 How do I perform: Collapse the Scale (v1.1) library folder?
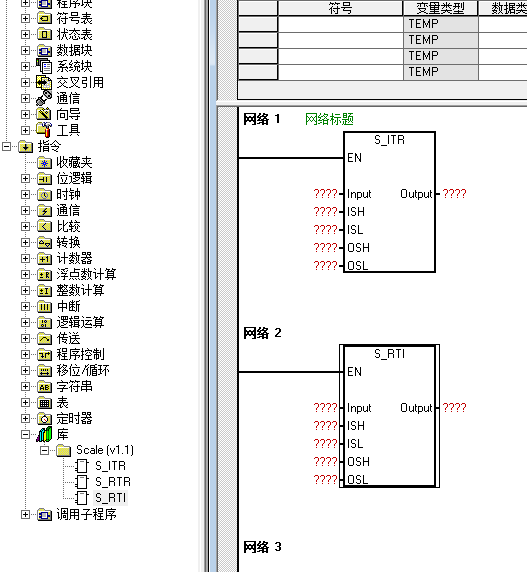44,450
